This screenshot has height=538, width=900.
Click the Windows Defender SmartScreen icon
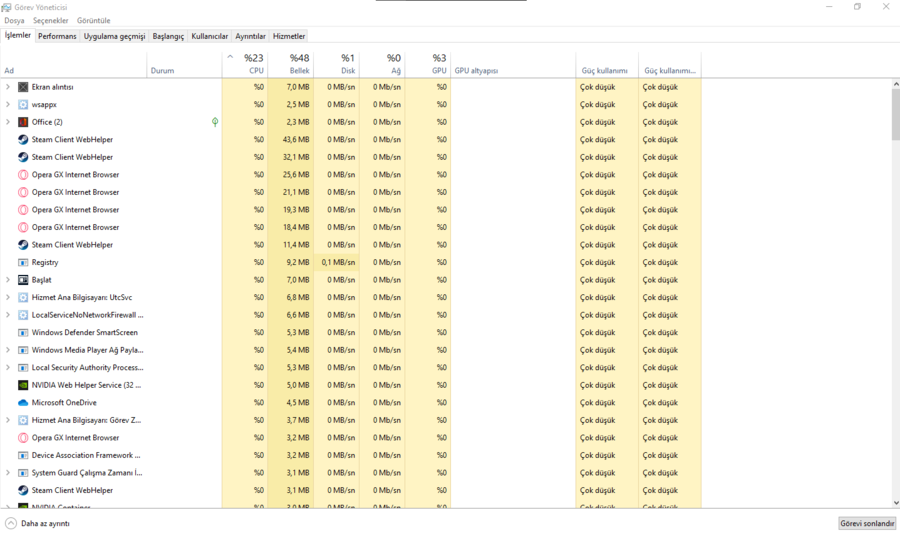(23, 332)
